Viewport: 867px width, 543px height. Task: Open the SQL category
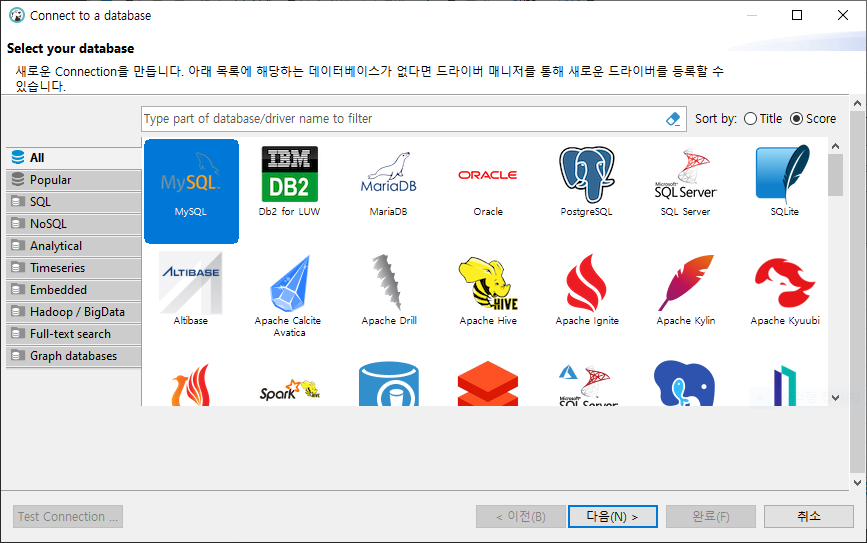pos(74,202)
